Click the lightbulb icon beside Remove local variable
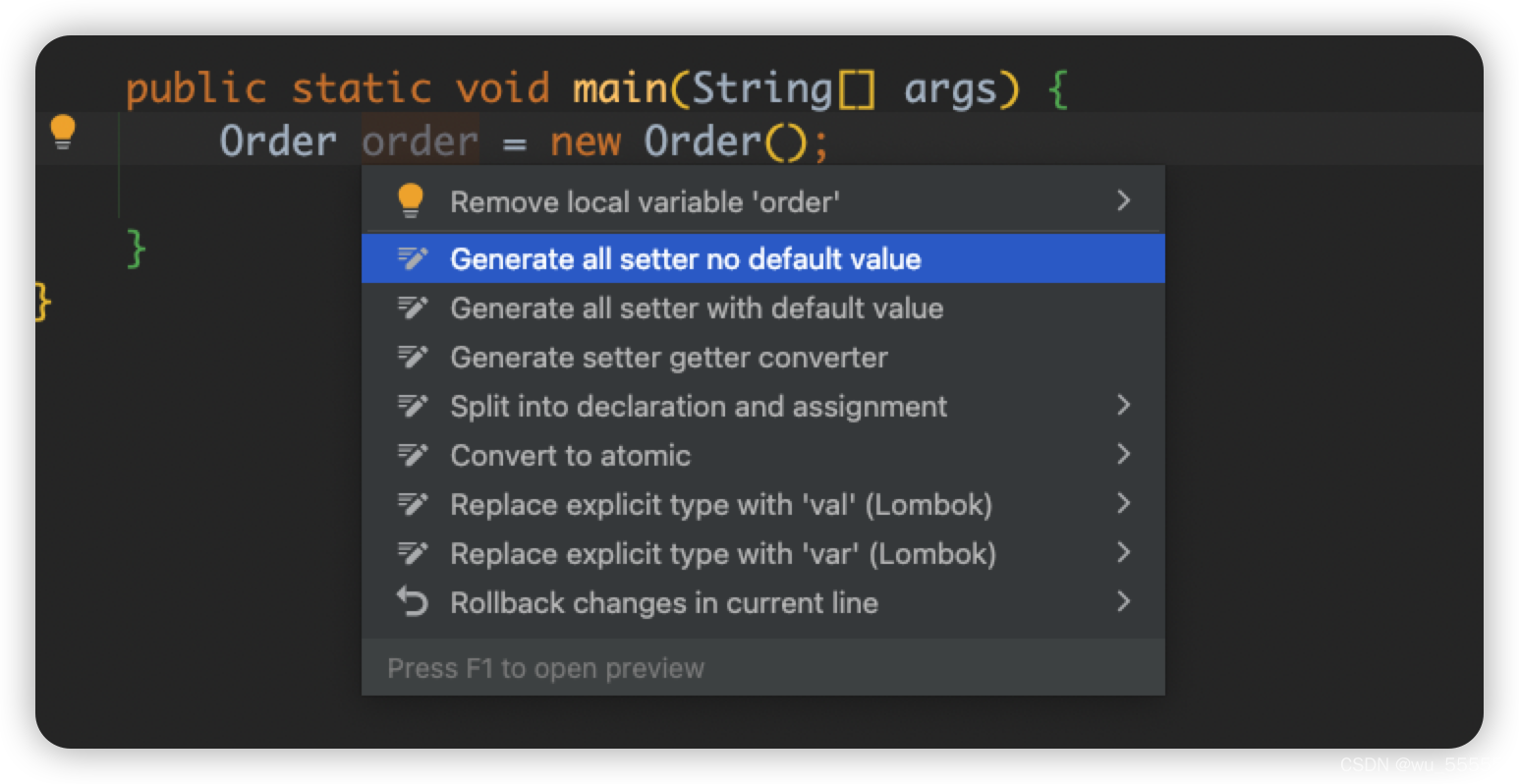1519x784 pixels. pyautogui.click(x=411, y=201)
